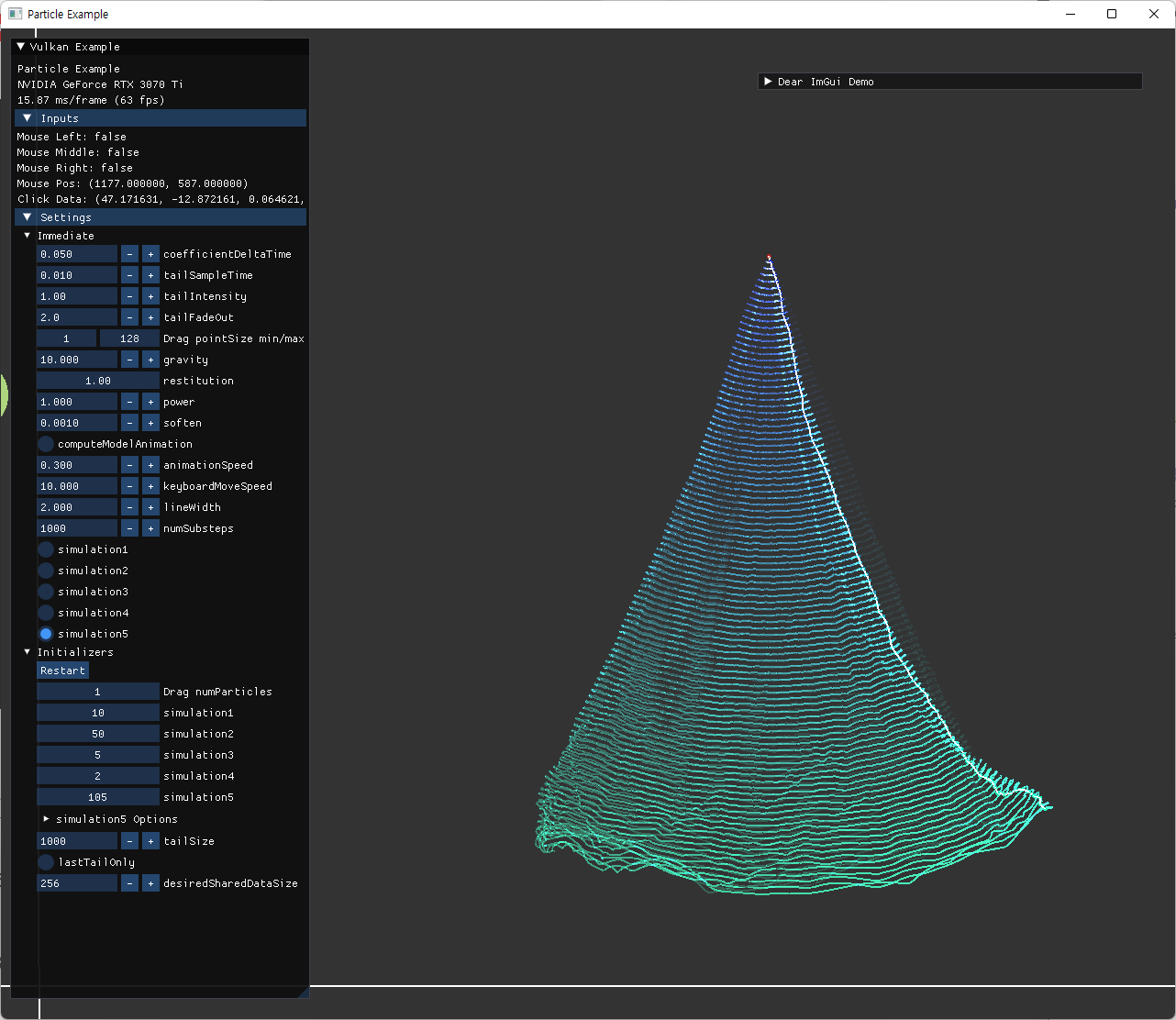1176x1020 pixels.
Task: Click the lineWidth value field
Action: [77, 507]
